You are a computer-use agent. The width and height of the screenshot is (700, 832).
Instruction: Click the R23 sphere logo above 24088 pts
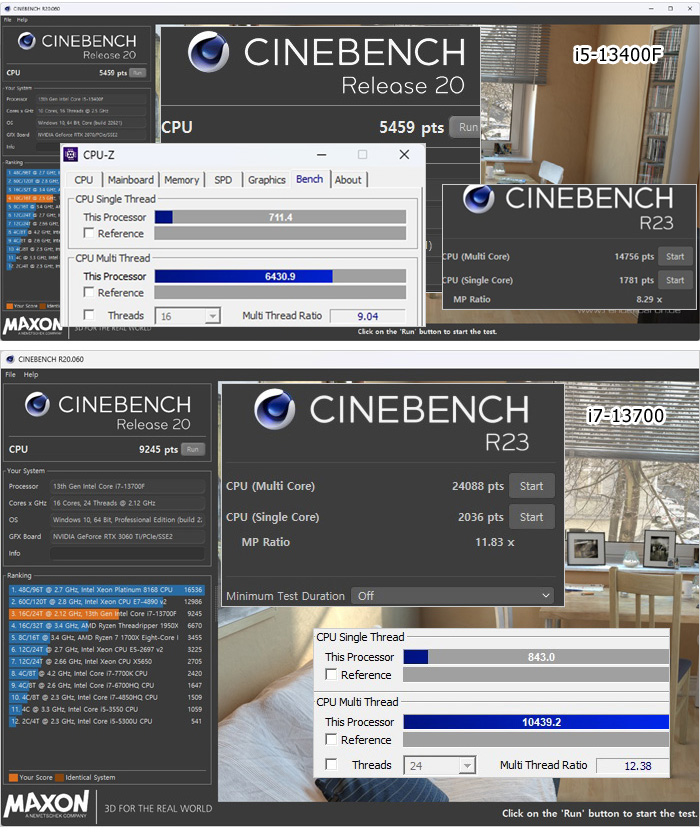(x=276, y=410)
